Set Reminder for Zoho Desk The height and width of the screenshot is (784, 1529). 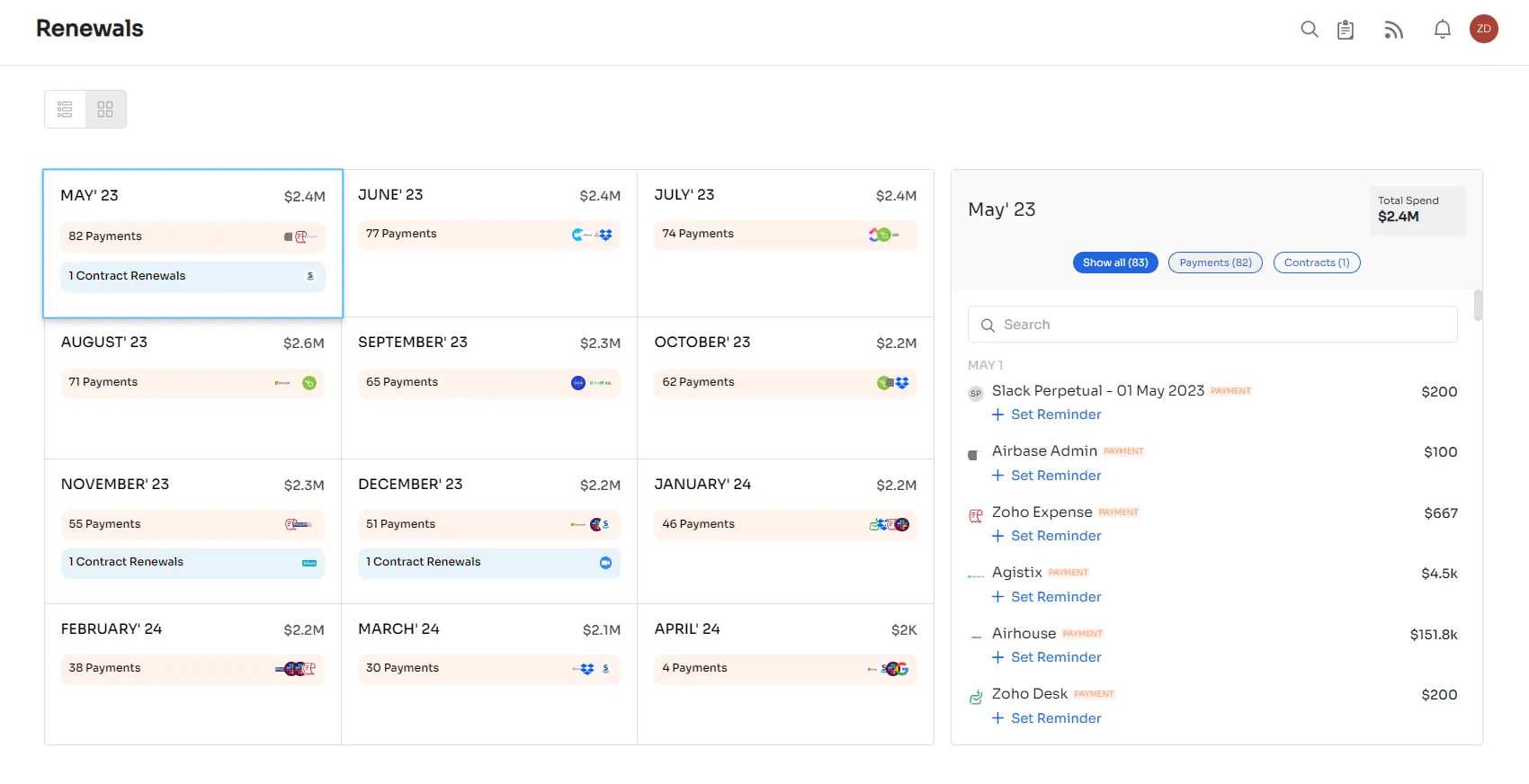pos(1046,718)
